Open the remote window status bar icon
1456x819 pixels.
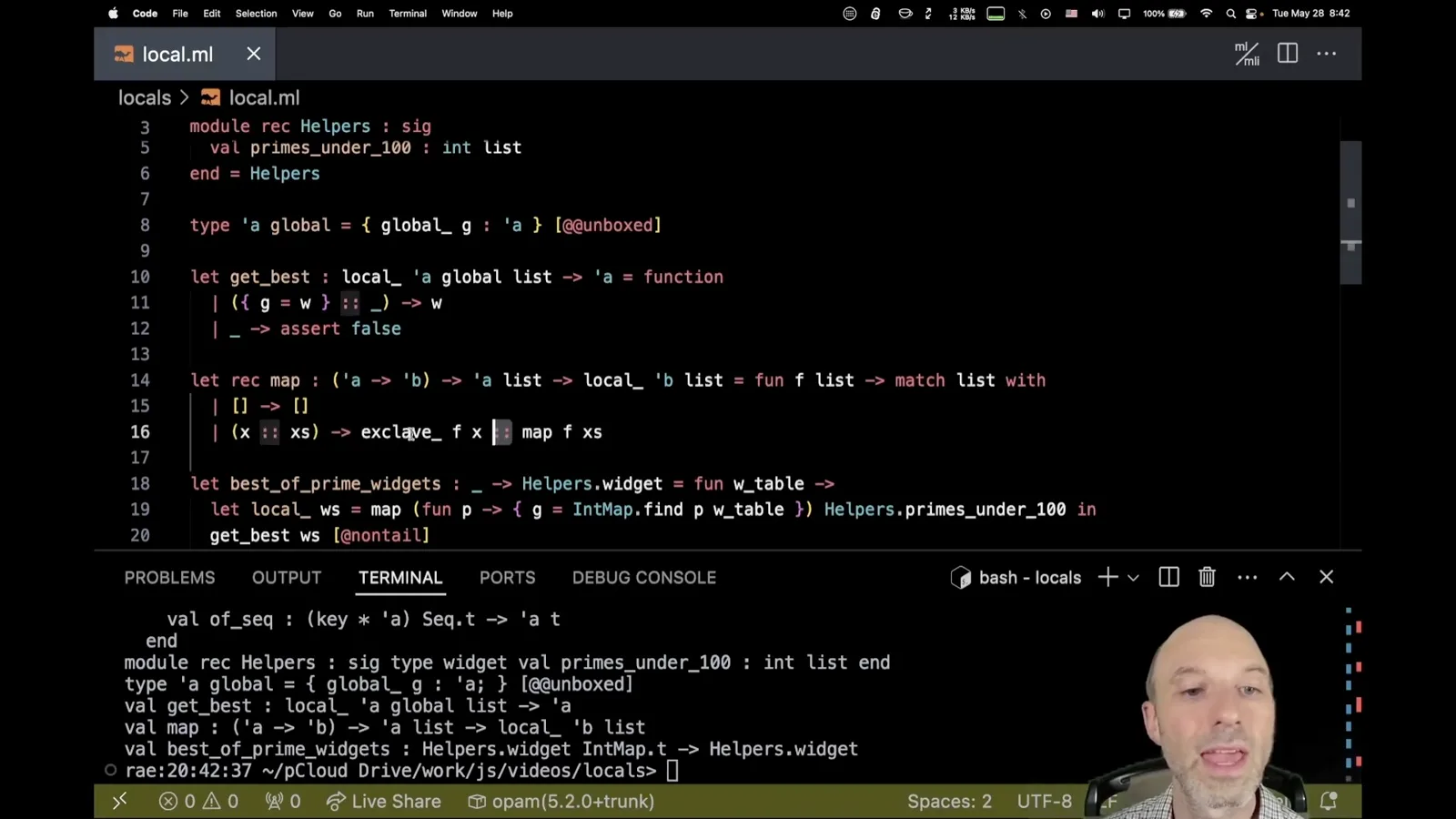pos(119,801)
